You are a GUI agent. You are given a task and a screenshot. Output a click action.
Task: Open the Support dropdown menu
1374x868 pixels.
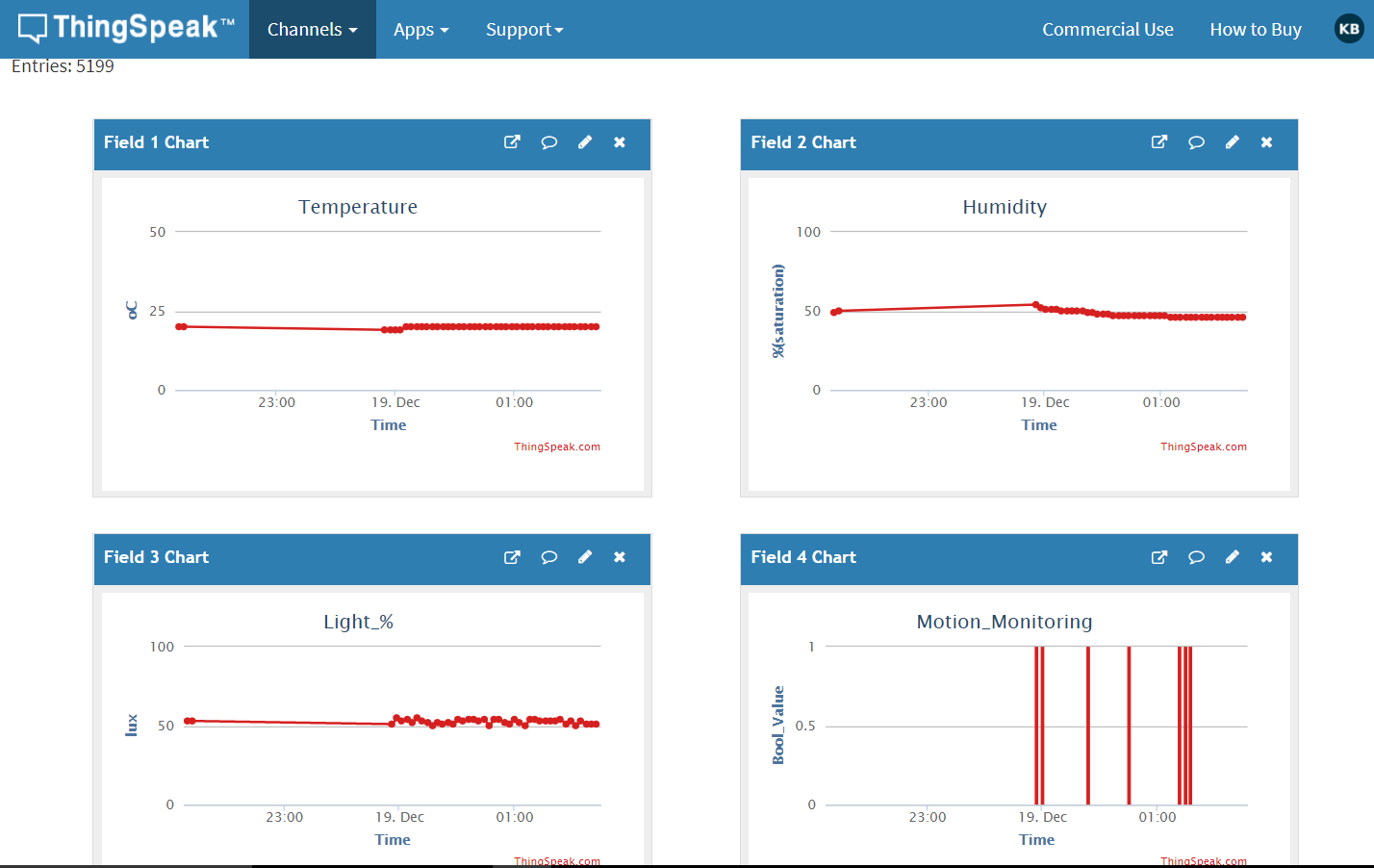tap(524, 30)
